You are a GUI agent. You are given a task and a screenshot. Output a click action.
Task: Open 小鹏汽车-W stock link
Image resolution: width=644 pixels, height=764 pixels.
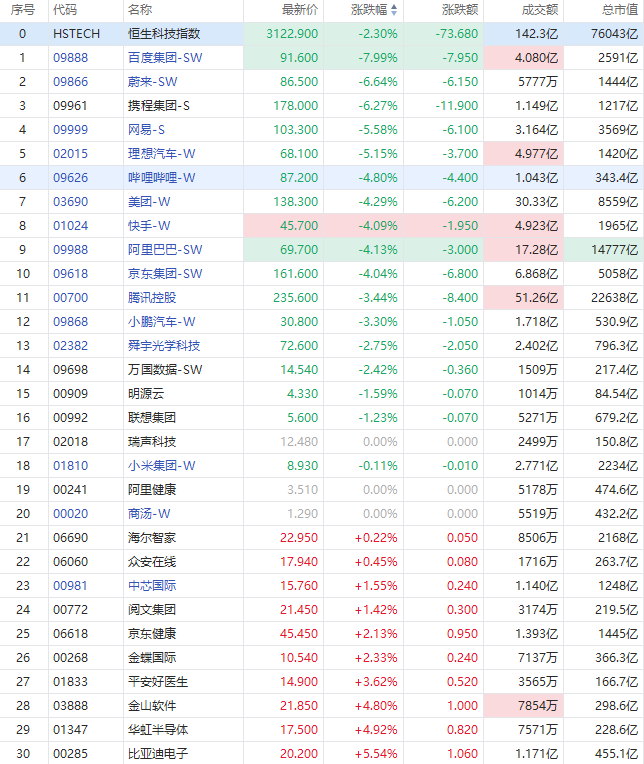pos(161,322)
